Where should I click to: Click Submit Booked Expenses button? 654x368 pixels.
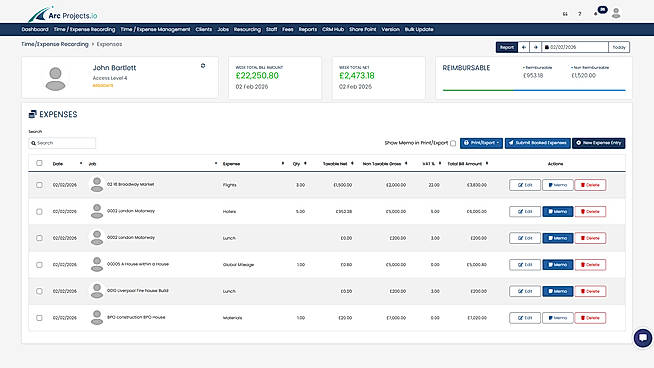coord(538,143)
